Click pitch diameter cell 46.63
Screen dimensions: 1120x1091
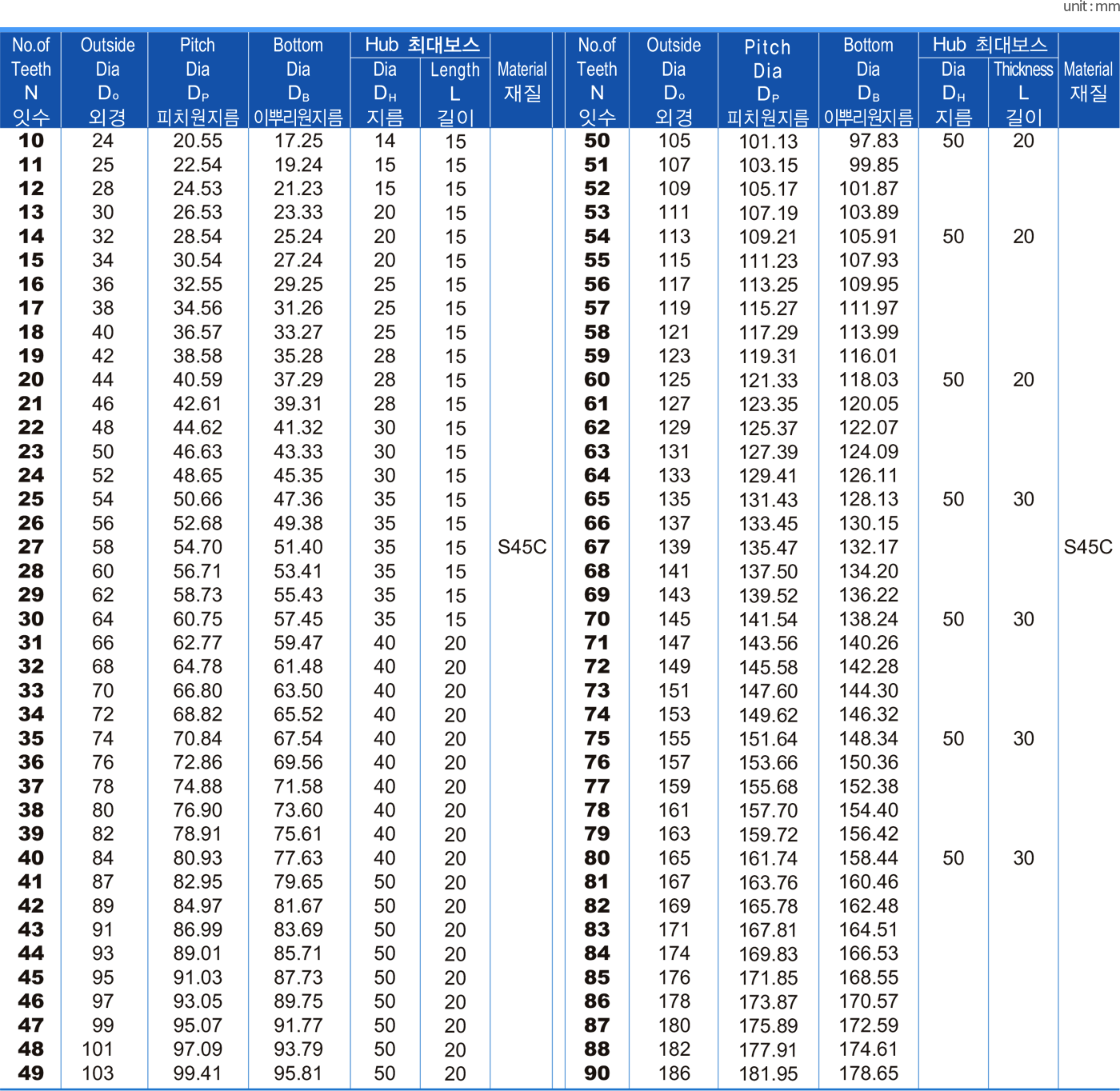tap(198, 452)
